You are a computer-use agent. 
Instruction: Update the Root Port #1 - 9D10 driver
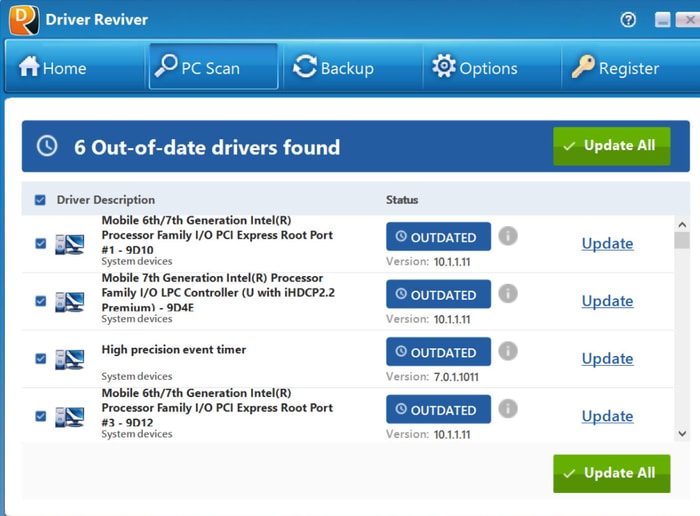(608, 244)
